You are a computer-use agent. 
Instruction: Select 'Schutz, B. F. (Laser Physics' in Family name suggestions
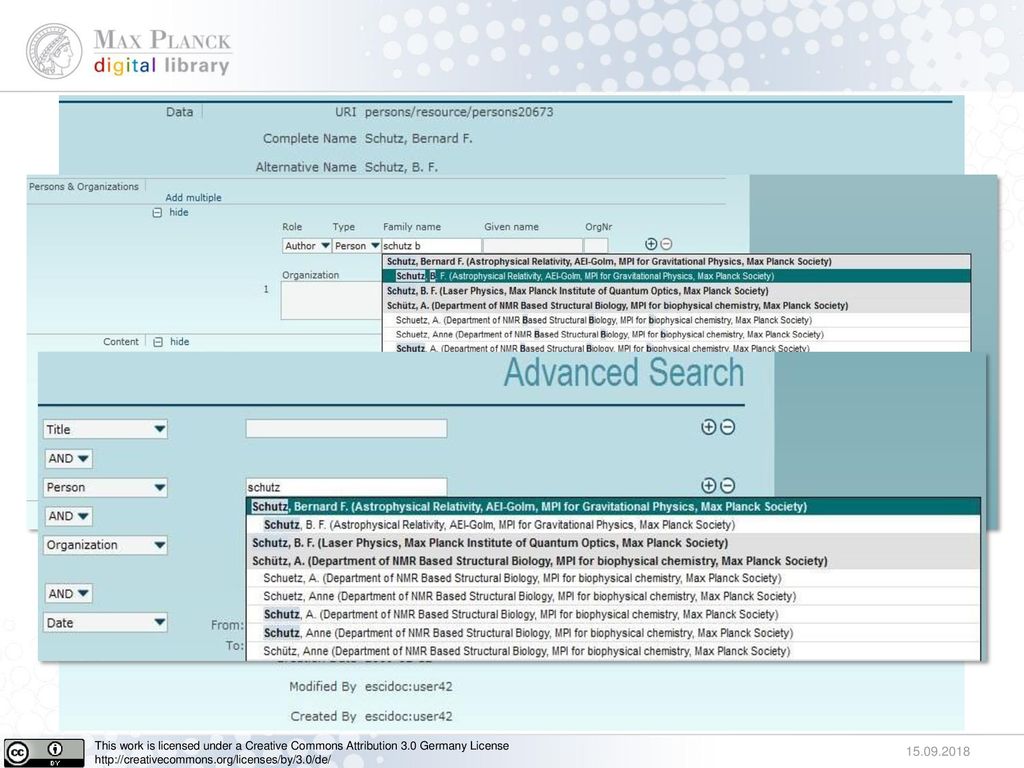677,291
